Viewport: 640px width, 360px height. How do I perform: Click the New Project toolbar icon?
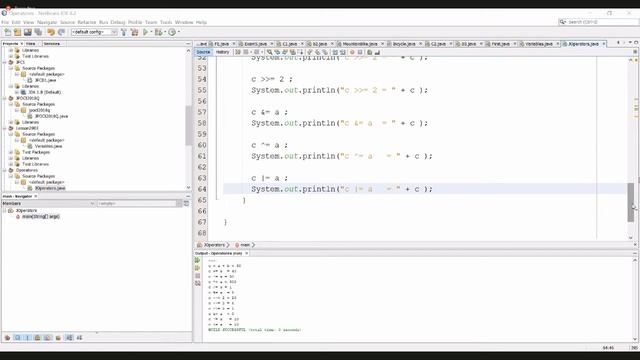(18, 32)
